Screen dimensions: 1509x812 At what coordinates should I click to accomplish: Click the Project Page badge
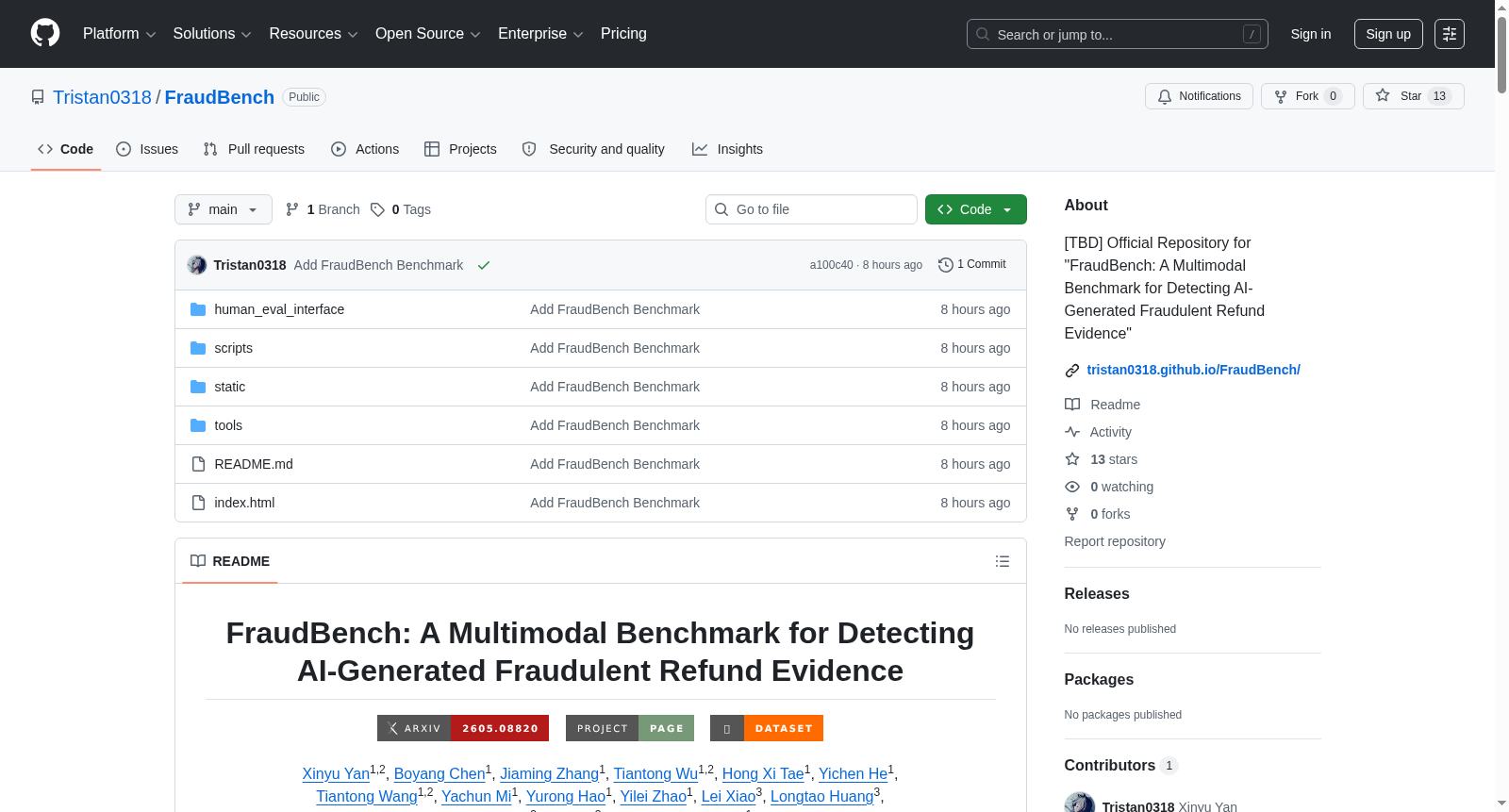click(x=630, y=728)
